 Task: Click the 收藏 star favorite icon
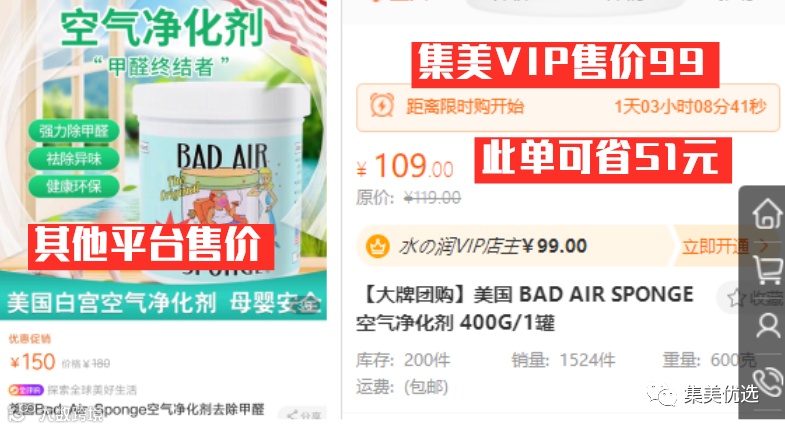coord(736,298)
